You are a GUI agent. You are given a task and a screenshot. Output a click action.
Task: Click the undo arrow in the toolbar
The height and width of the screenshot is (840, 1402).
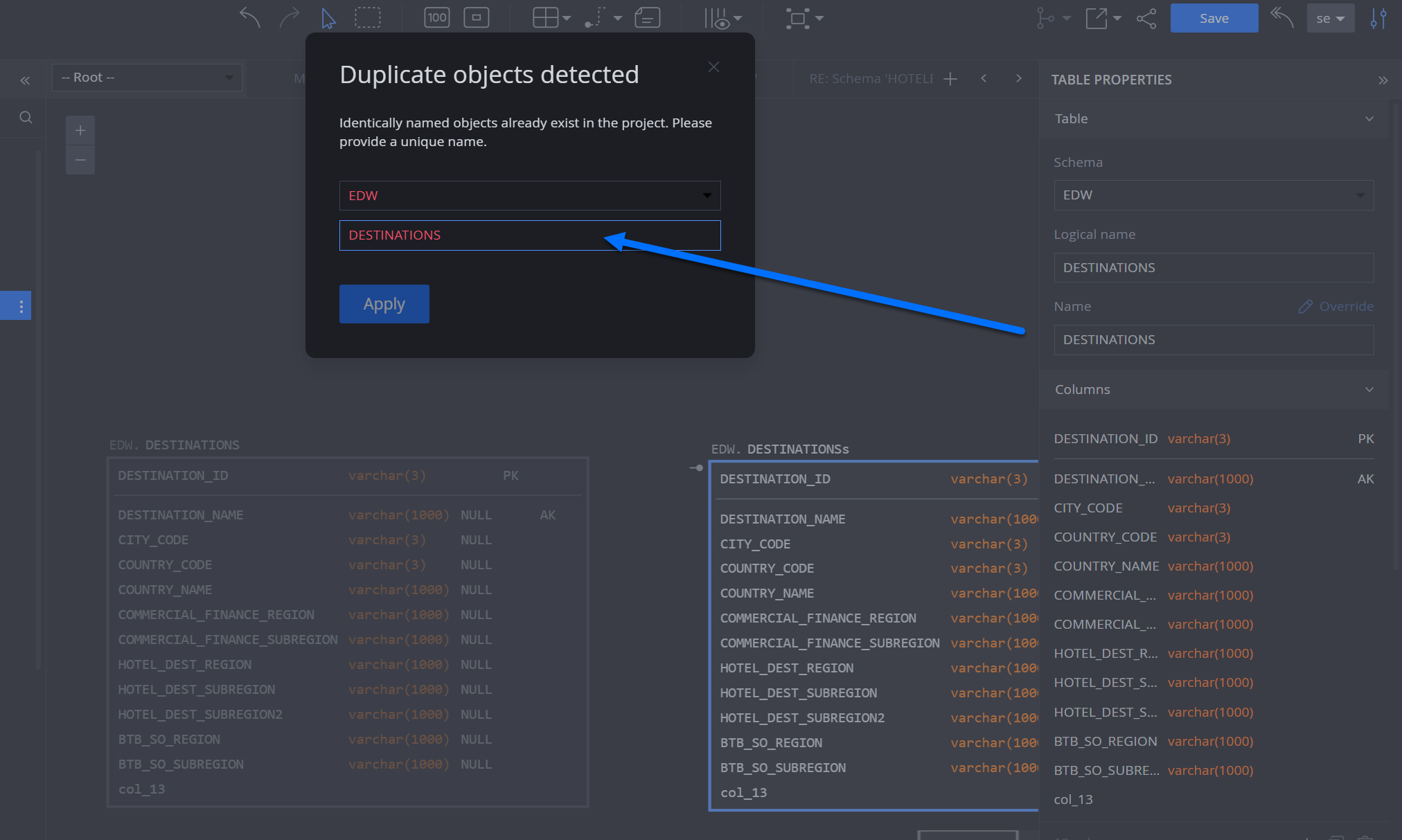tap(249, 17)
